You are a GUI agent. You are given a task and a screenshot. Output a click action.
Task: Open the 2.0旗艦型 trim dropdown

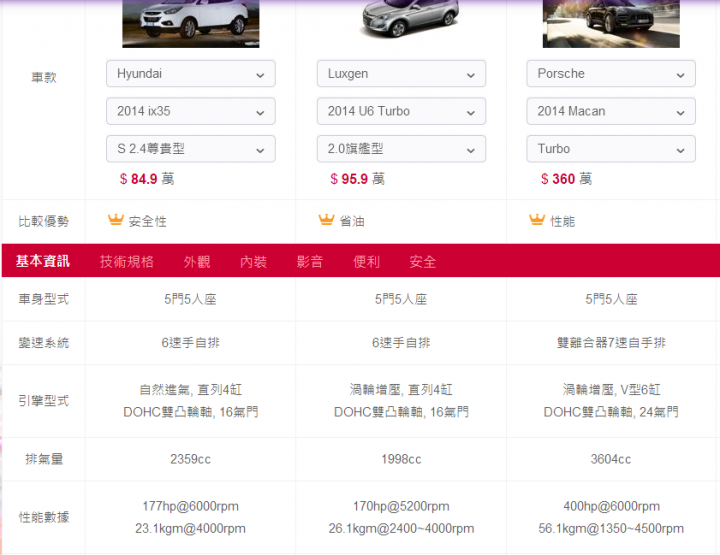point(401,149)
